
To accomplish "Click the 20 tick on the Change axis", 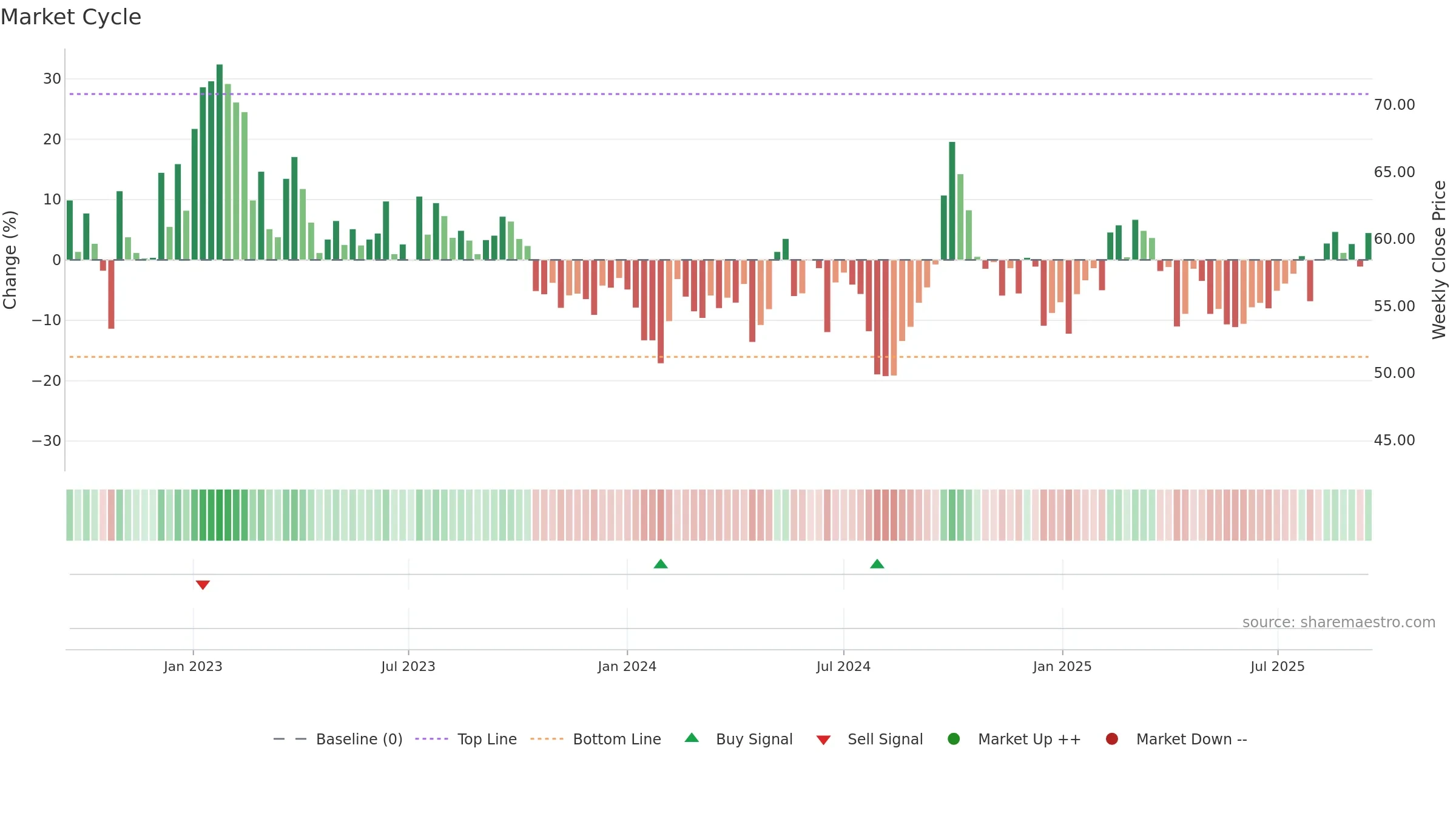I will coord(52,140).
